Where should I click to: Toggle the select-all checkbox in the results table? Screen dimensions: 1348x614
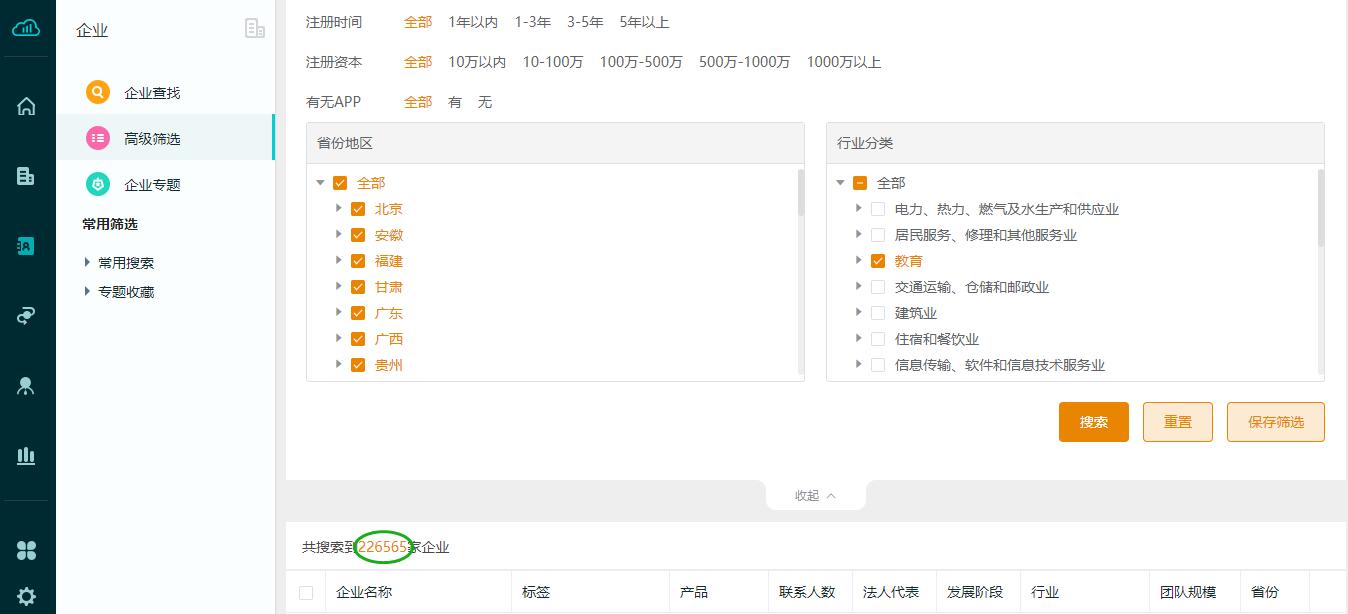[x=306, y=592]
